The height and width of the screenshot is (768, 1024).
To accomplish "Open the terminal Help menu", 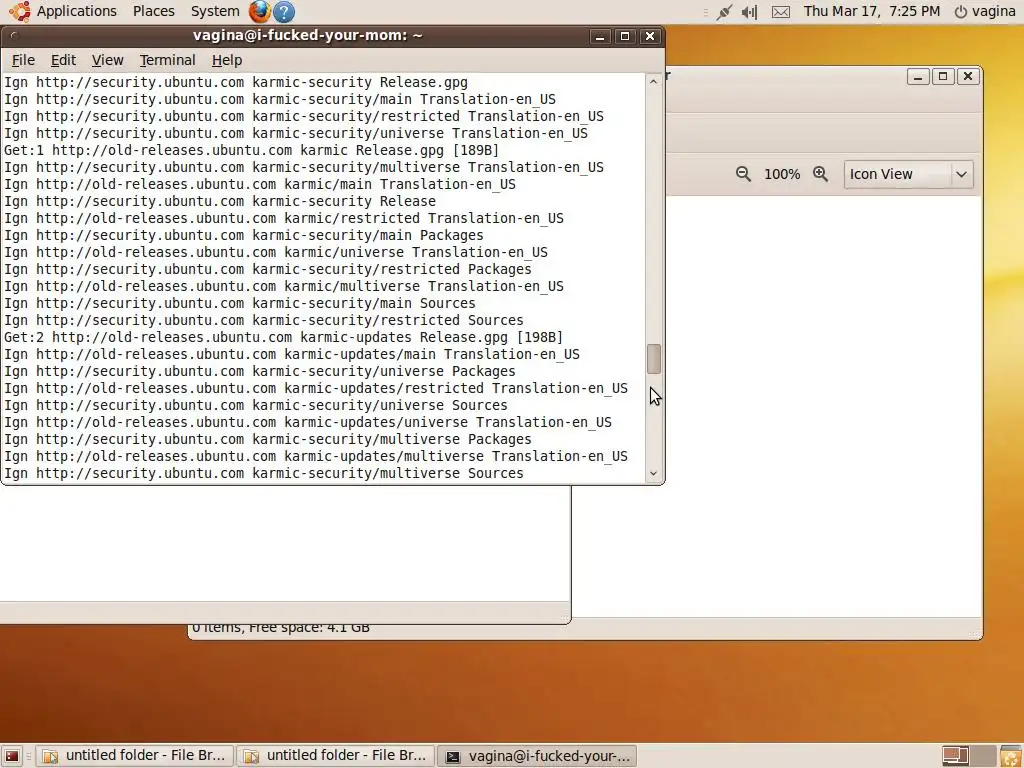I will point(227,60).
